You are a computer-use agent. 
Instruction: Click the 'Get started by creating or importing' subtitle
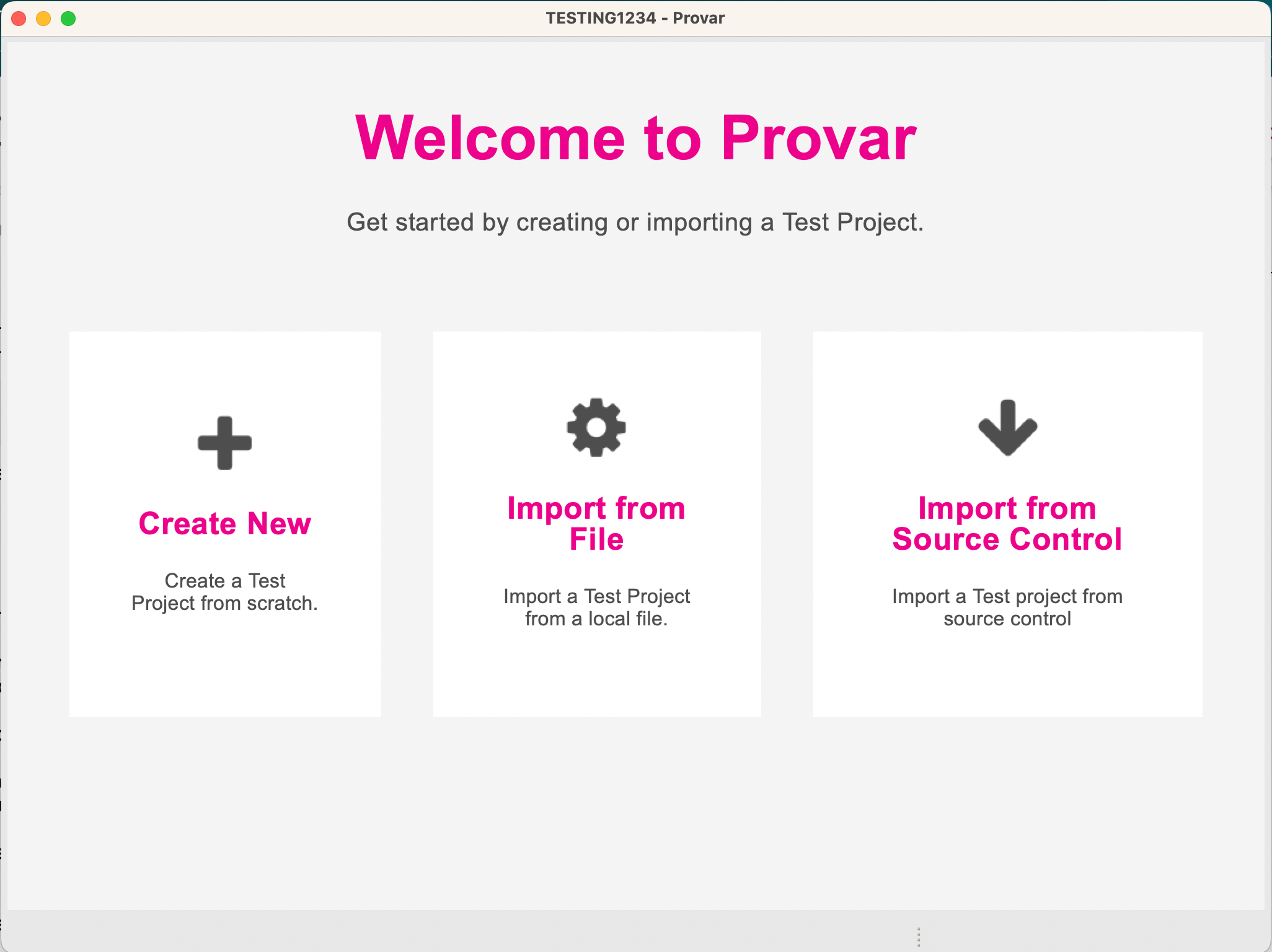tap(635, 222)
